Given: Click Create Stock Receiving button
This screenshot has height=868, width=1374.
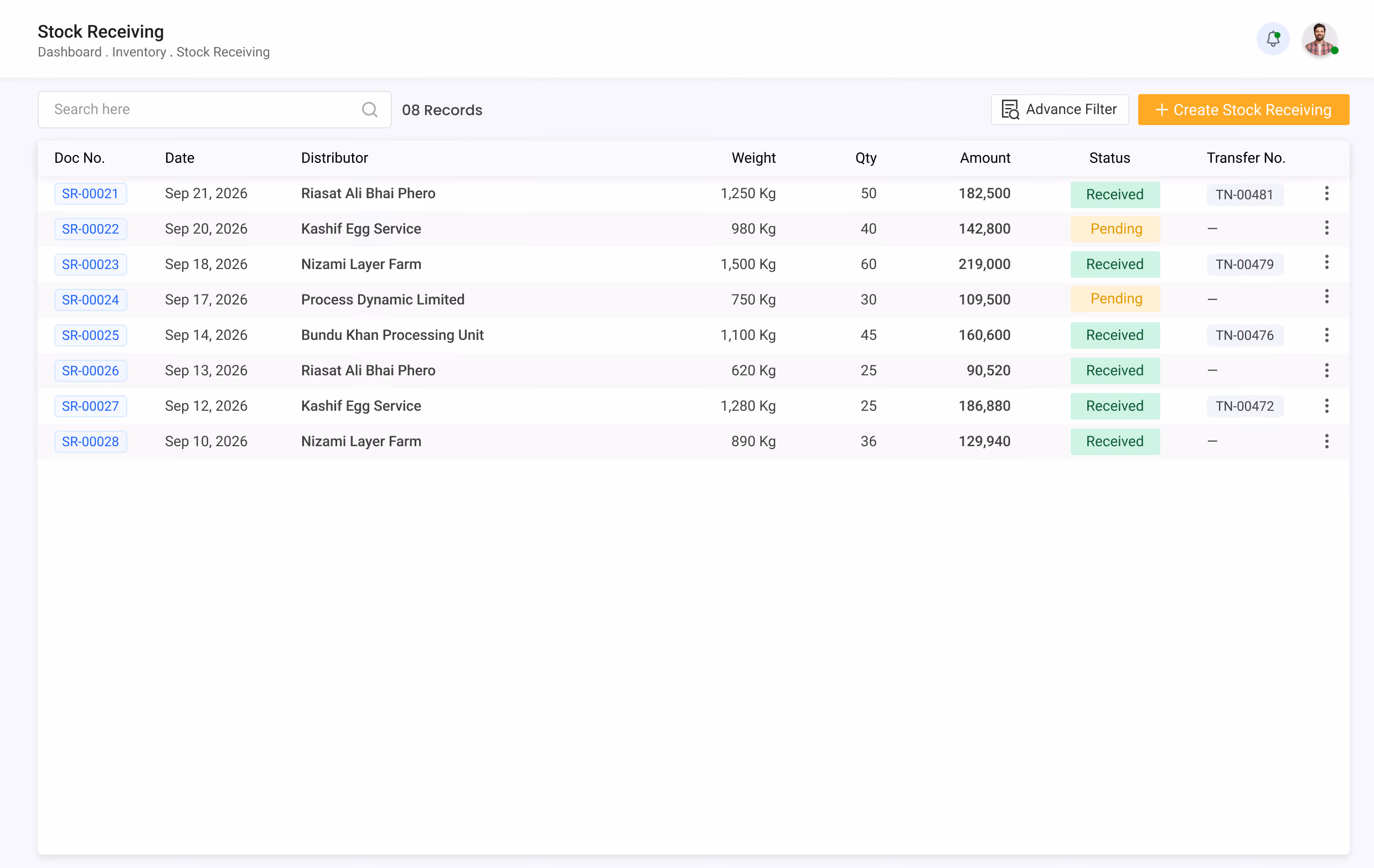Looking at the screenshot, I should (1243, 110).
